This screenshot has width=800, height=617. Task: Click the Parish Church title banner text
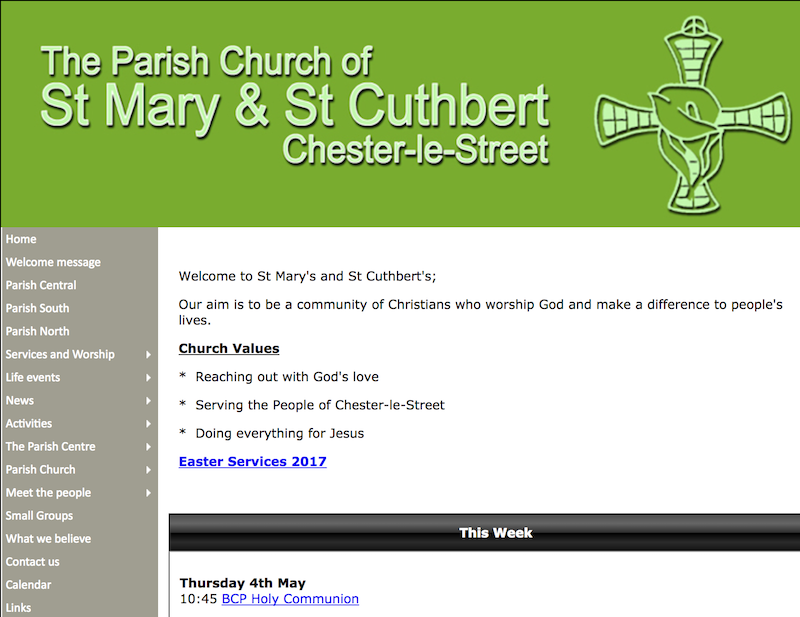[x=294, y=106]
